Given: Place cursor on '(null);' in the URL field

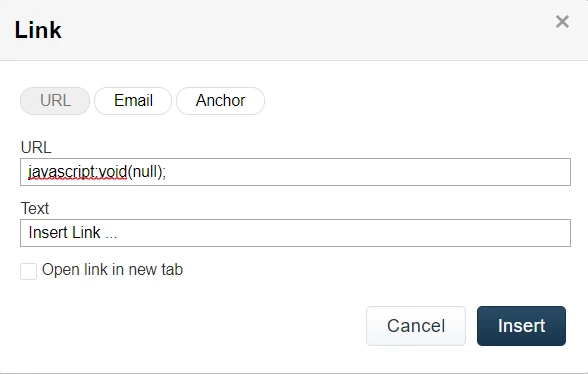Looking at the screenshot, I should [147, 172].
